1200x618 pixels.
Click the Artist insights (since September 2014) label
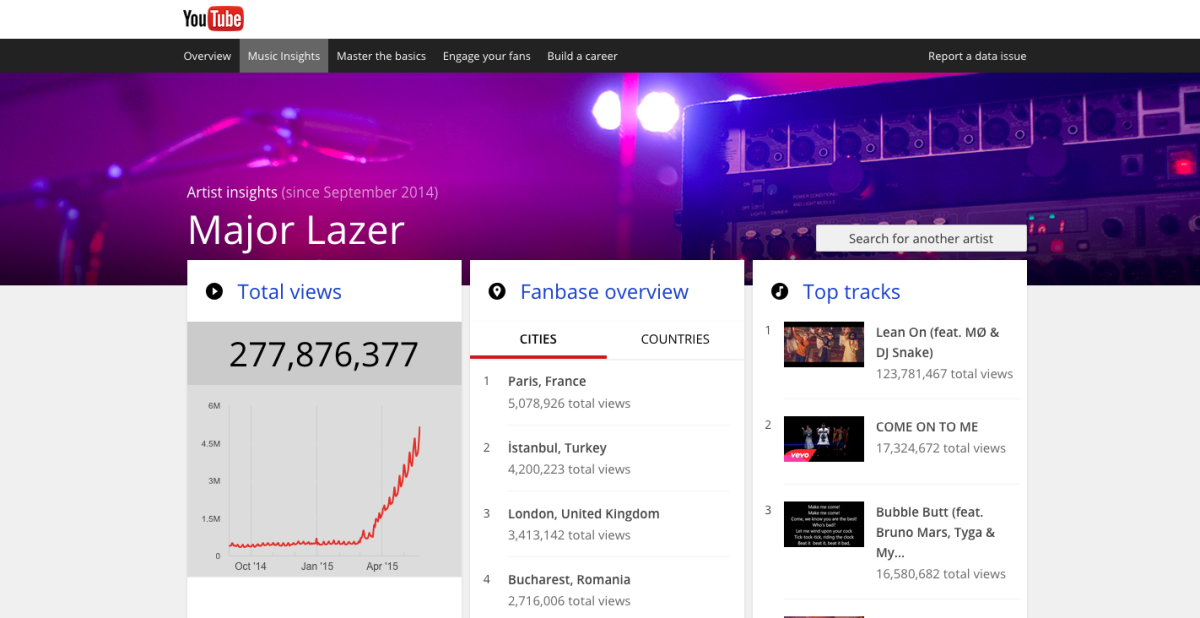(312, 192)
